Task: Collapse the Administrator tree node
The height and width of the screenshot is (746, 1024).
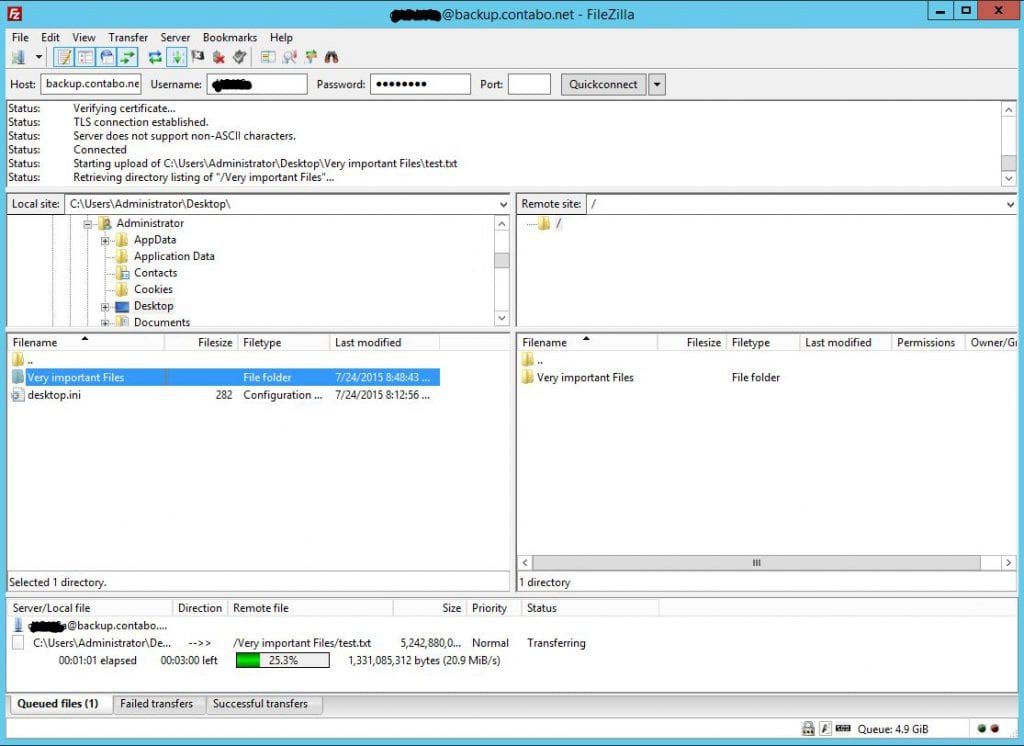Action: point(88,224)
